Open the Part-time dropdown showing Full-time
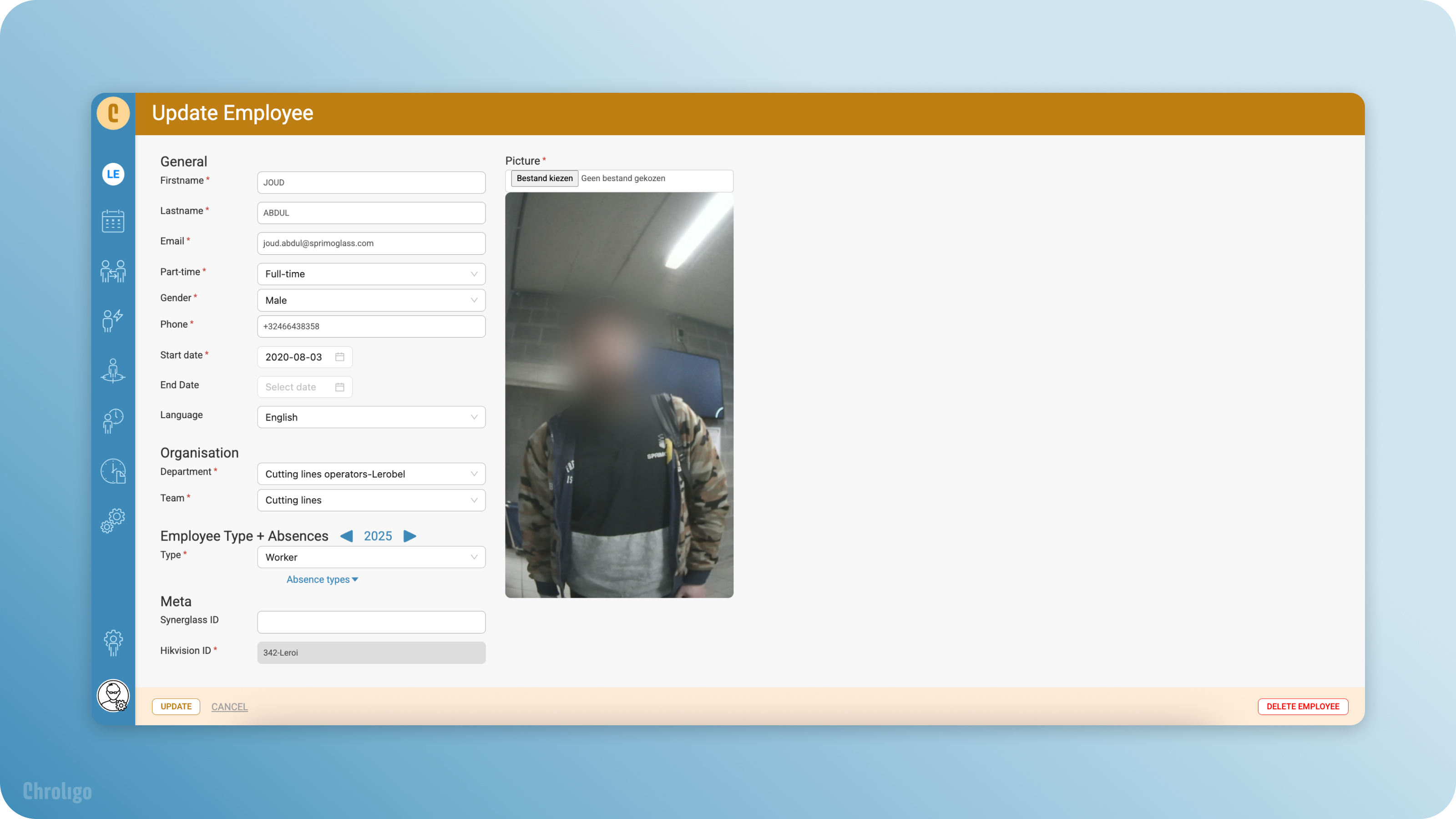 (x=371, y=273)
